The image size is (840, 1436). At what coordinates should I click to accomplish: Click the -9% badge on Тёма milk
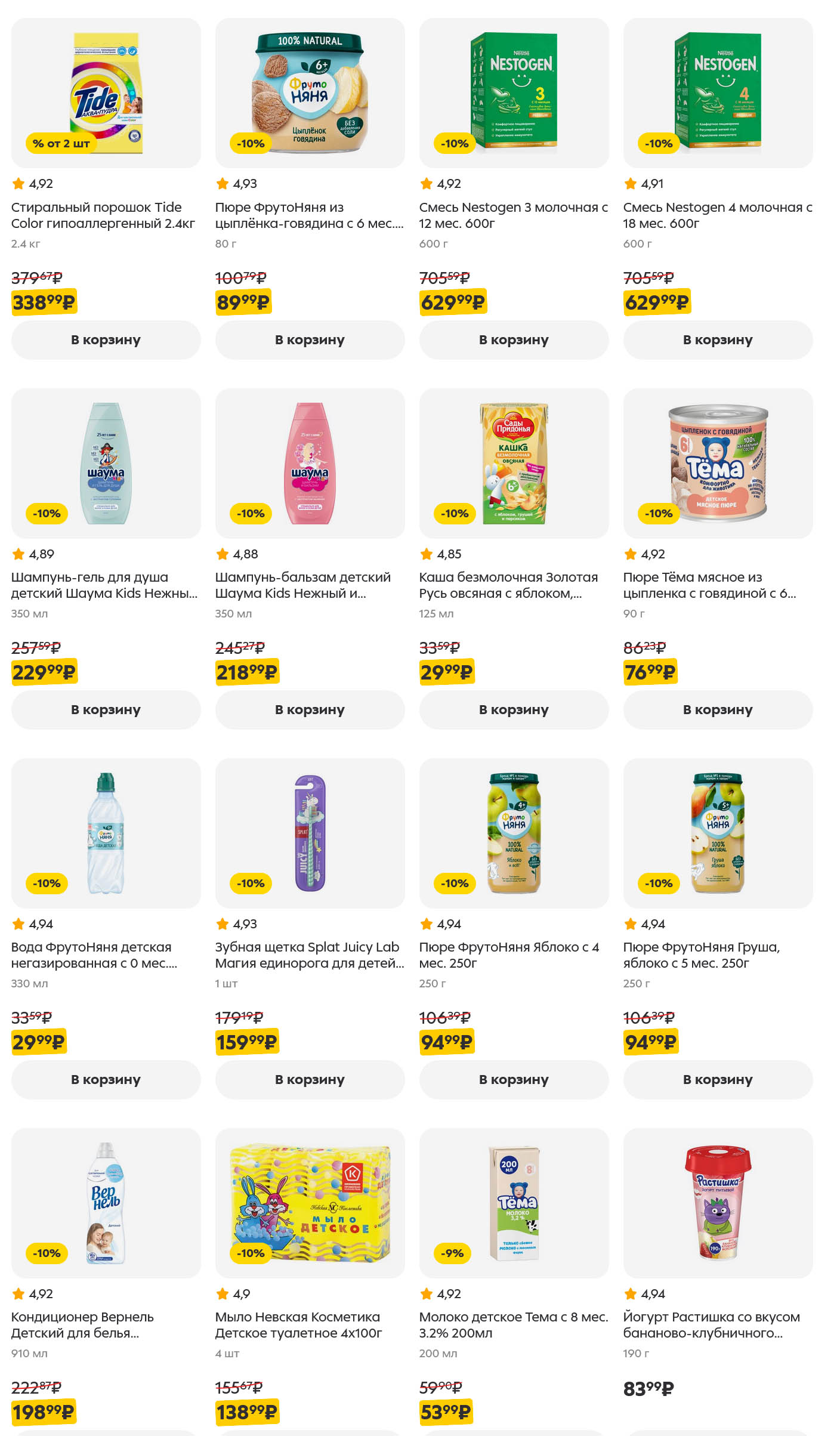pos(453,1253)
